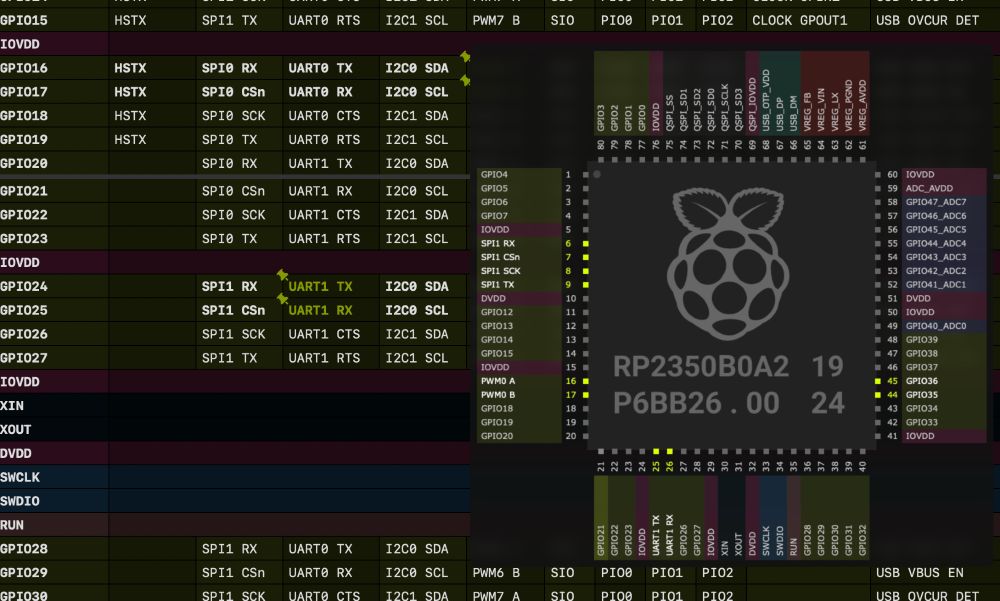Image resolution: width=1000 pixels, height=601 pixels.
Task: Select I2C0 SDA in the GPIO20 row
Action: (416, 163)
